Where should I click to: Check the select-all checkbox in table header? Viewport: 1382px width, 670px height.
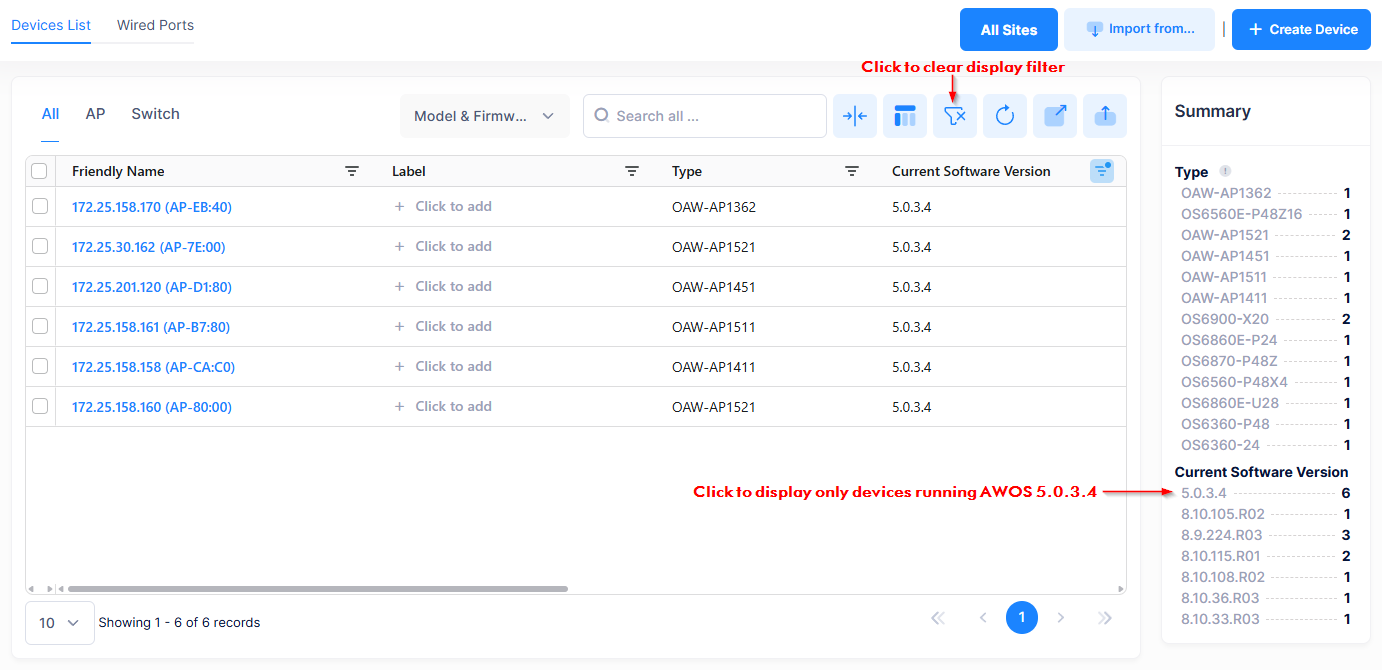click(40, 171)
